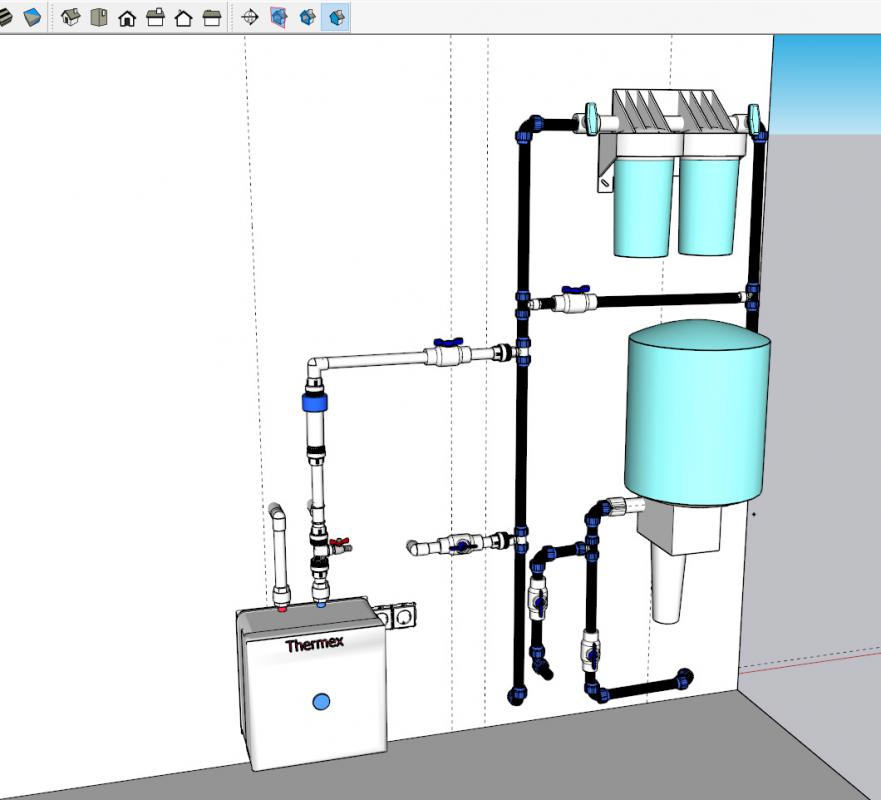
Task: Select the Top view icon
Action: point(98,17)
